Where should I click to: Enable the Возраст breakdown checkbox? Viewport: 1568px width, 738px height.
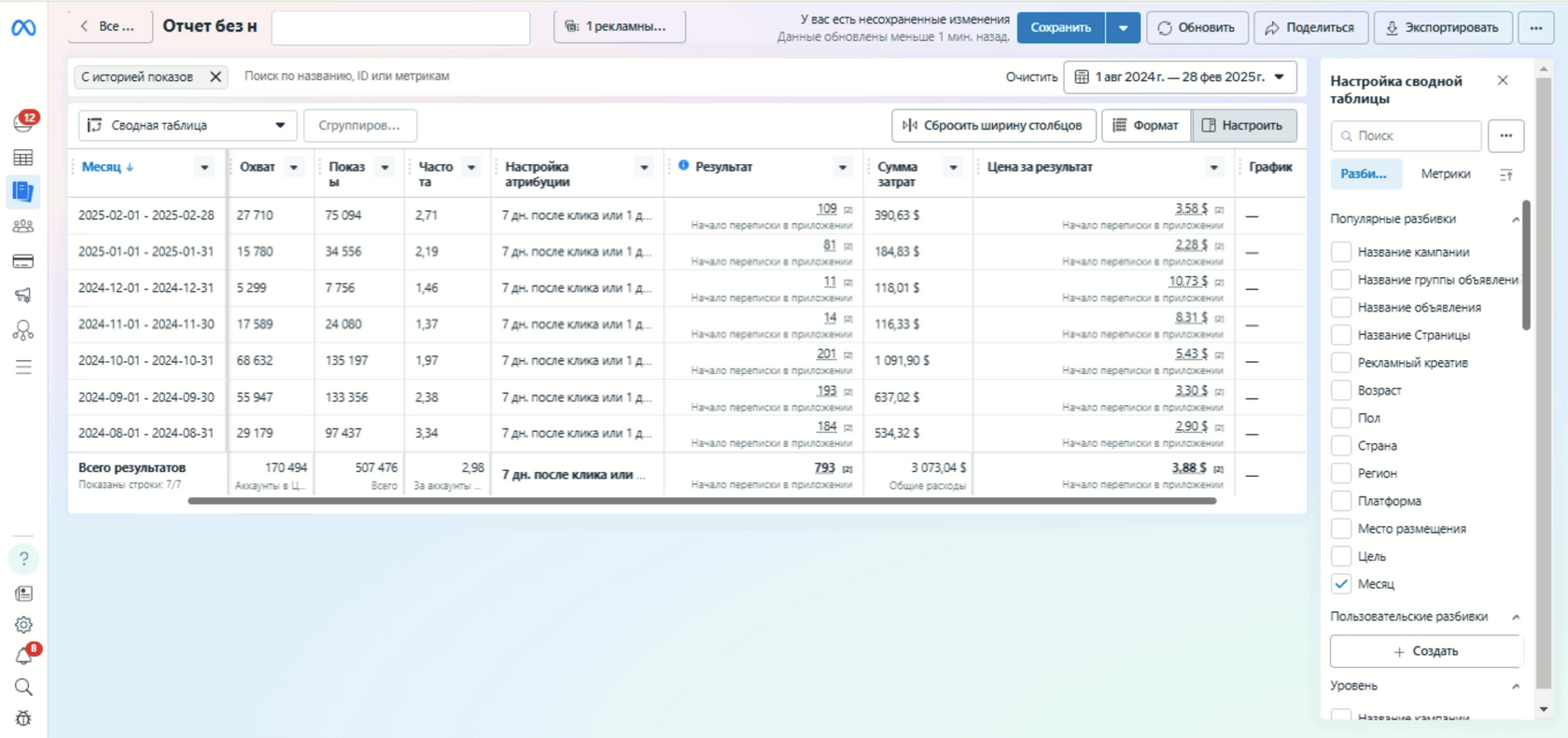pyautogui.click(x=1341, y=390)
